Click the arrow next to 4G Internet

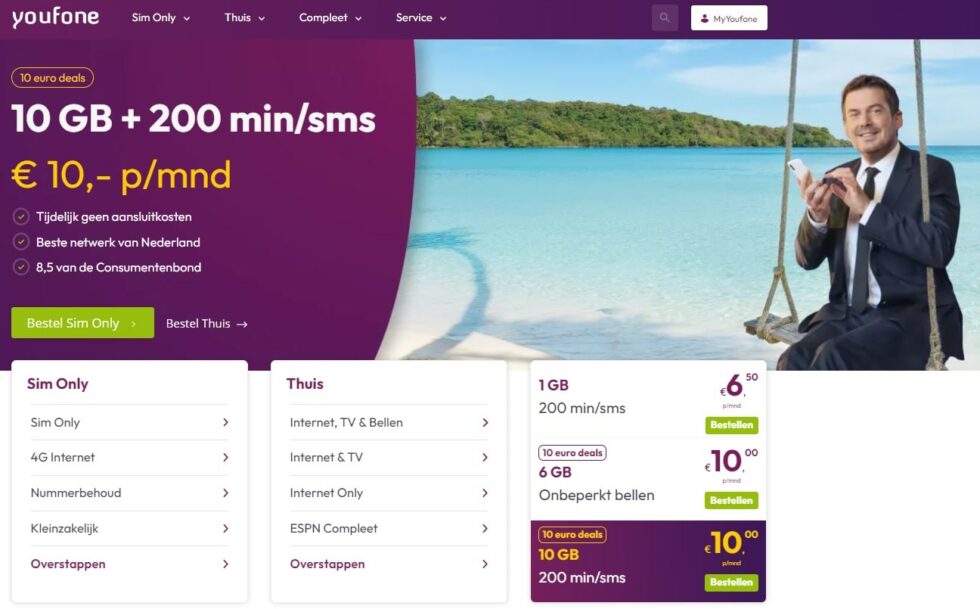[x=226, y=458]
